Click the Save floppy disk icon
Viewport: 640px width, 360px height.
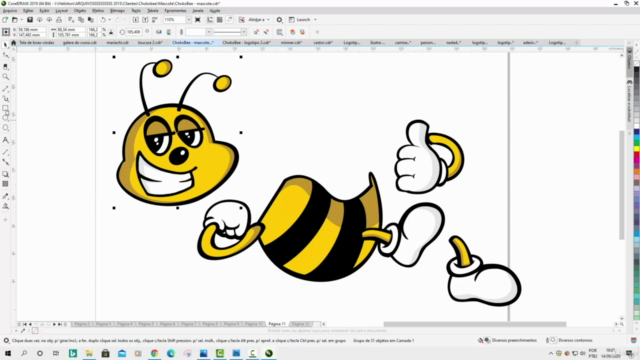(x=30, y=20)
